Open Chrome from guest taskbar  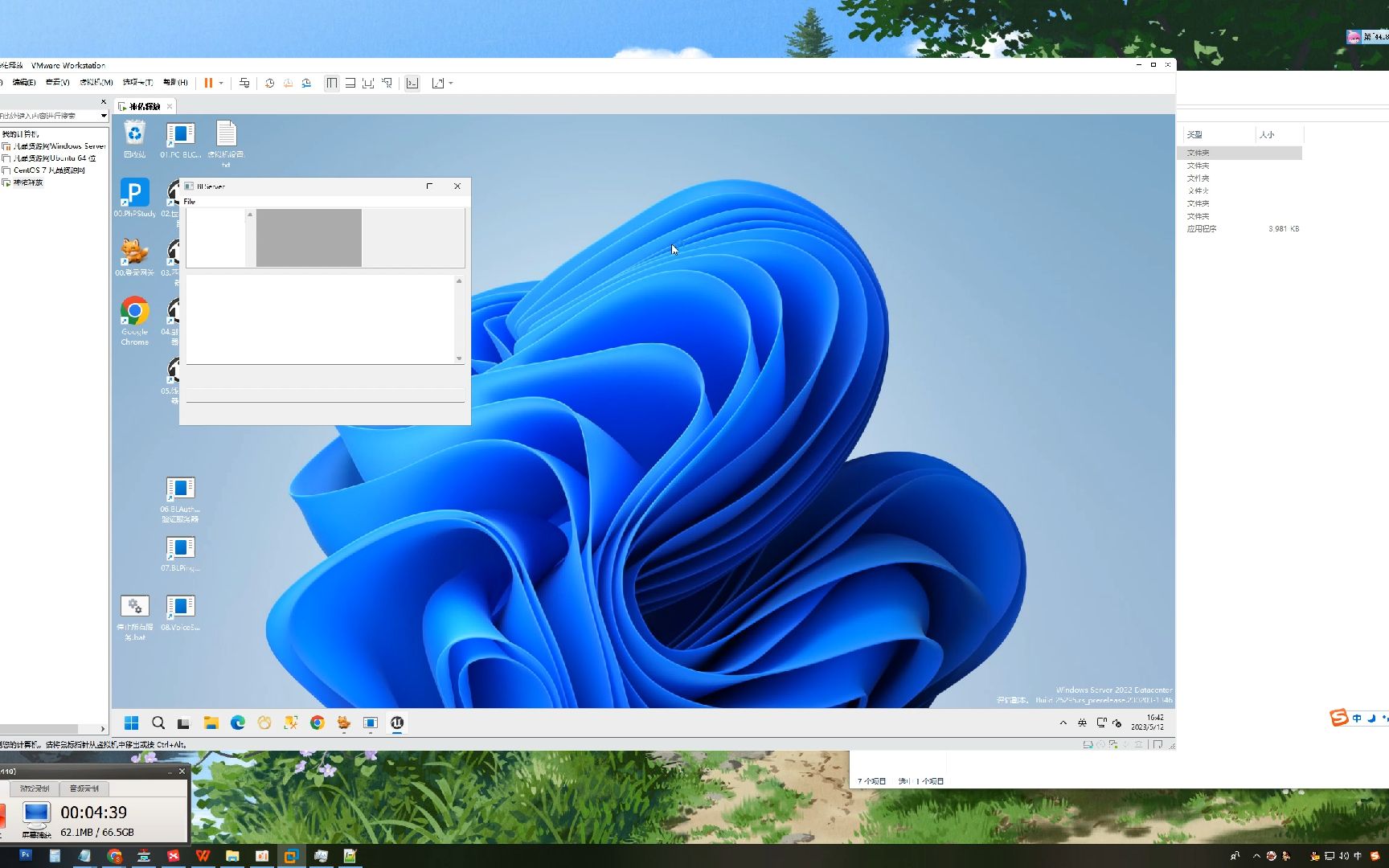(x=318, y=723)
